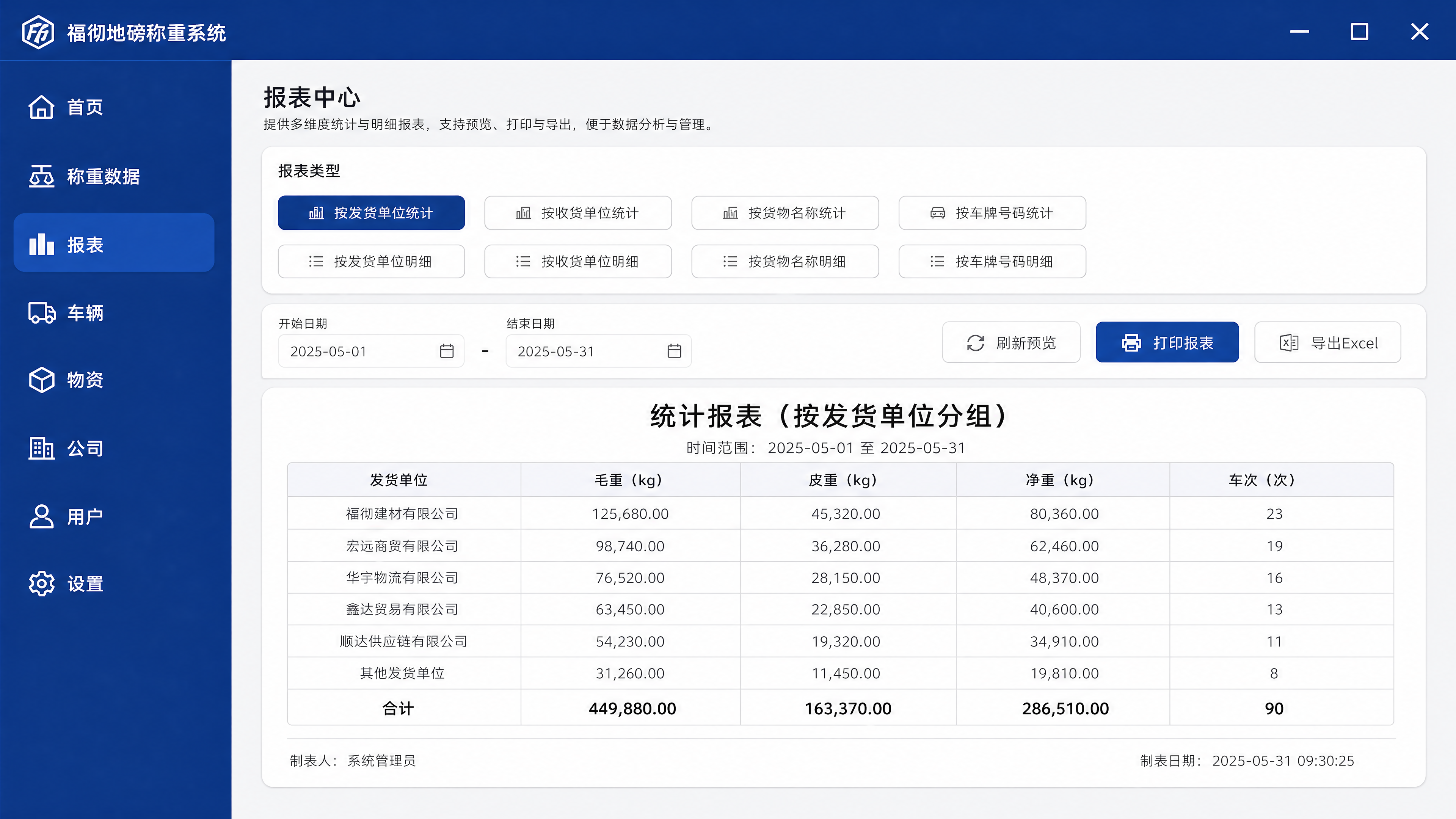Select the 其他发货单位 row name

click(402, 673)
